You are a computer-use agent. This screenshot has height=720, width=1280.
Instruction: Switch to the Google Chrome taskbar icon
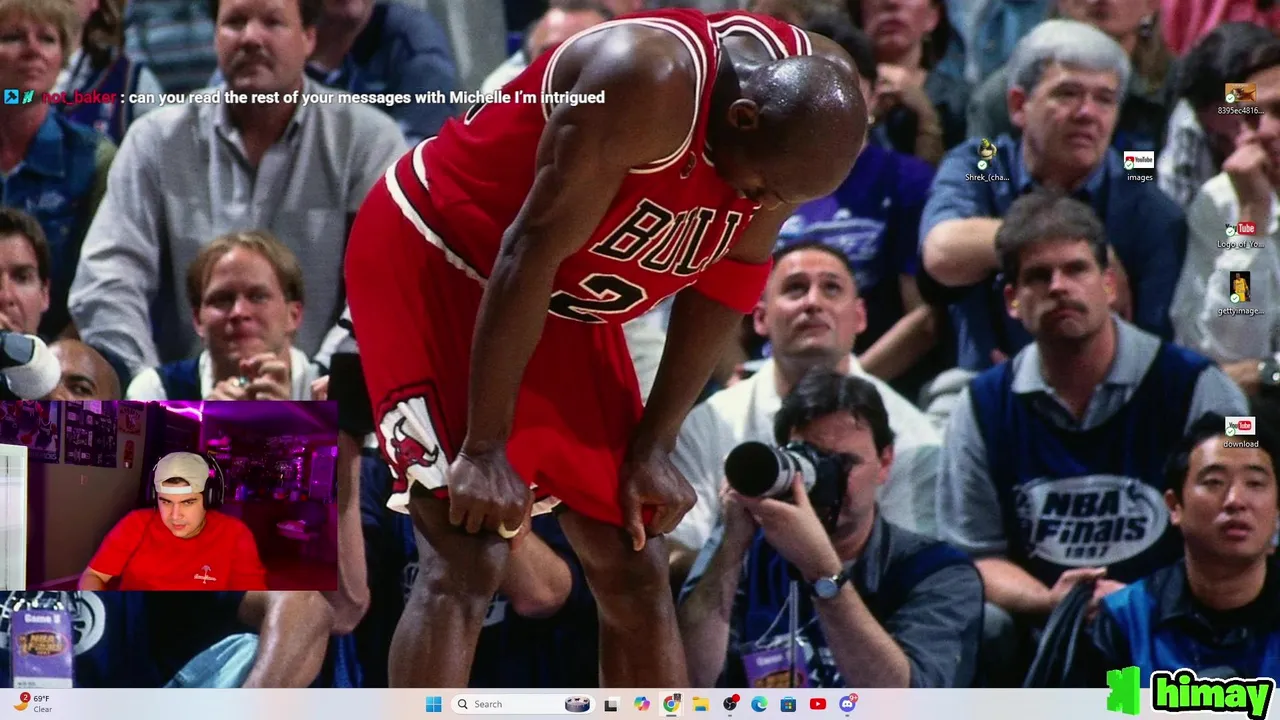tap(671, 704)
